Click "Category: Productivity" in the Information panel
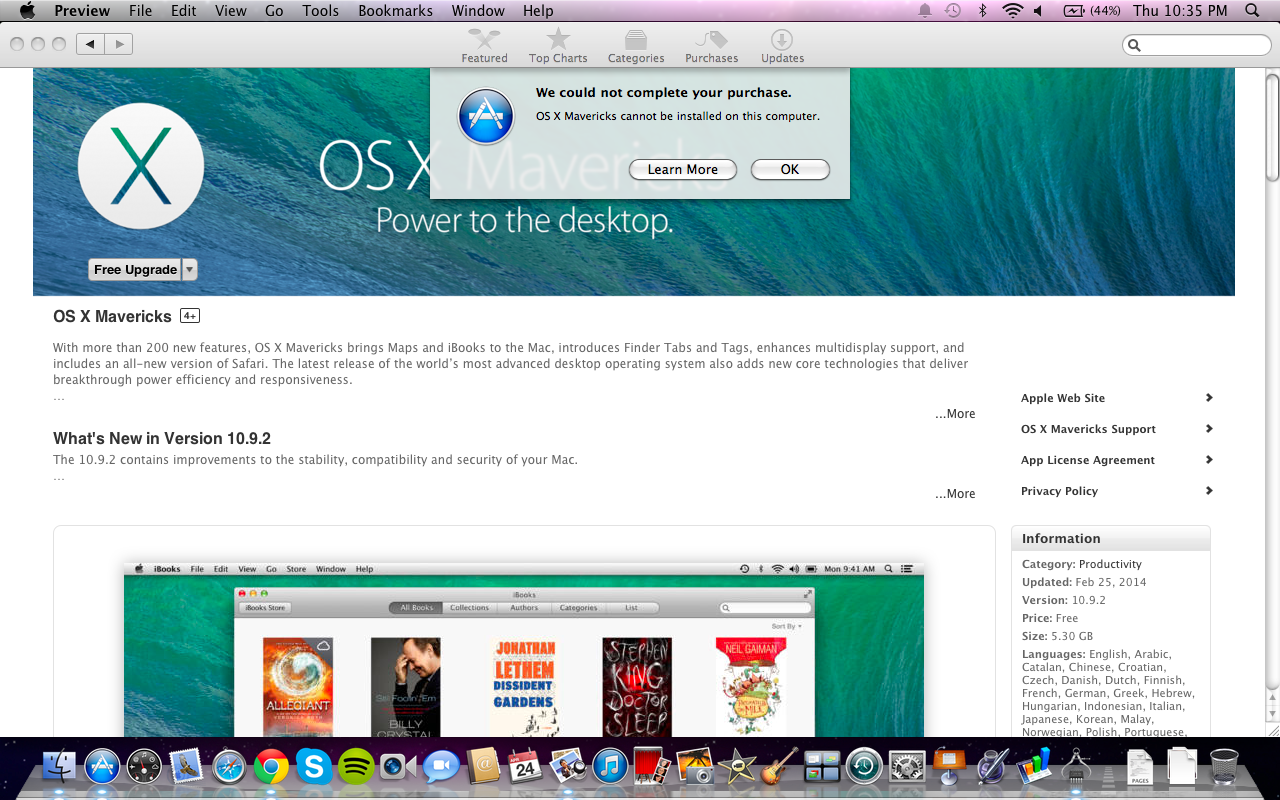This screenshot has width=1280, height=800. point(1081,564)
